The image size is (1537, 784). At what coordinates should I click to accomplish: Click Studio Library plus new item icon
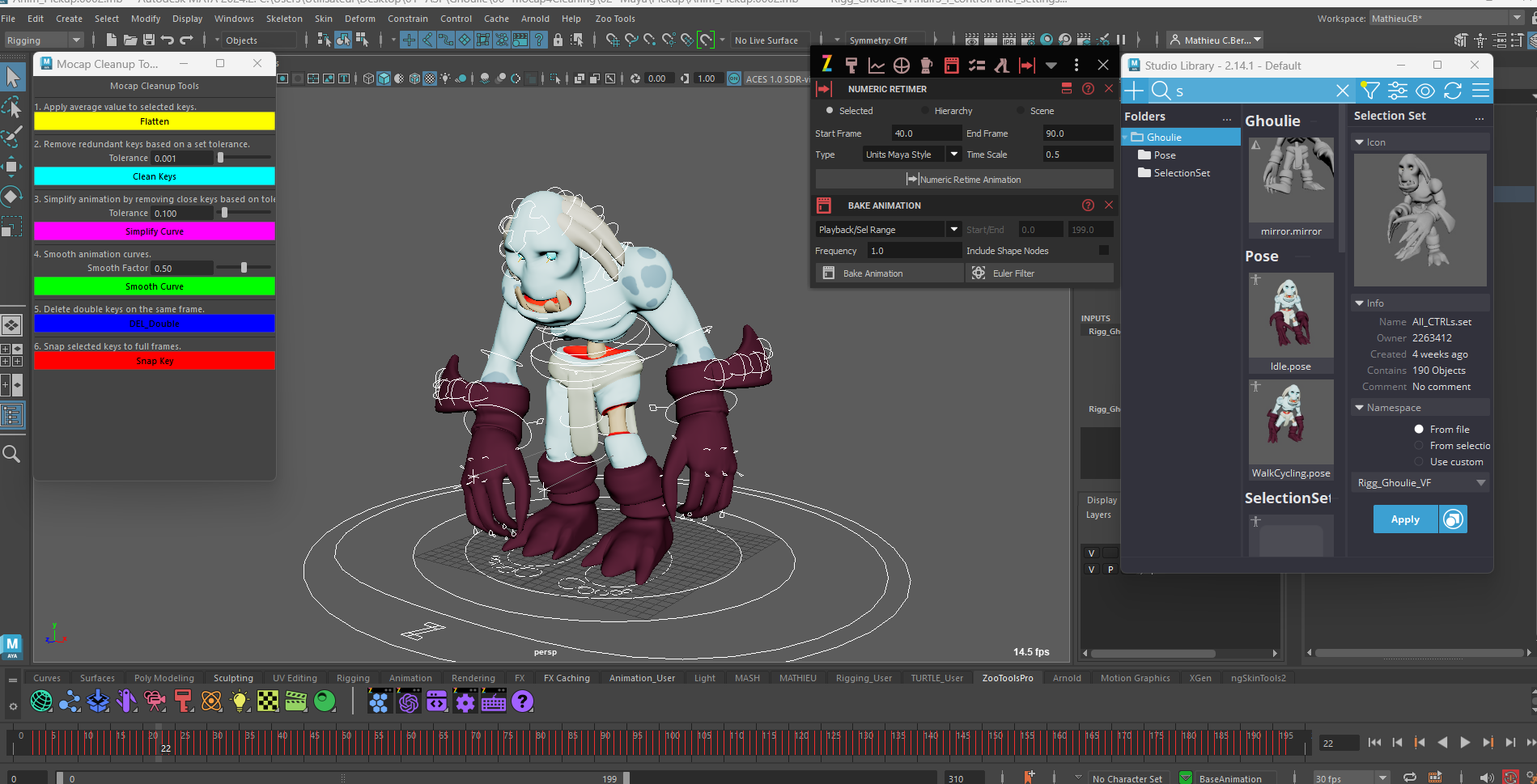(1134, 91)
